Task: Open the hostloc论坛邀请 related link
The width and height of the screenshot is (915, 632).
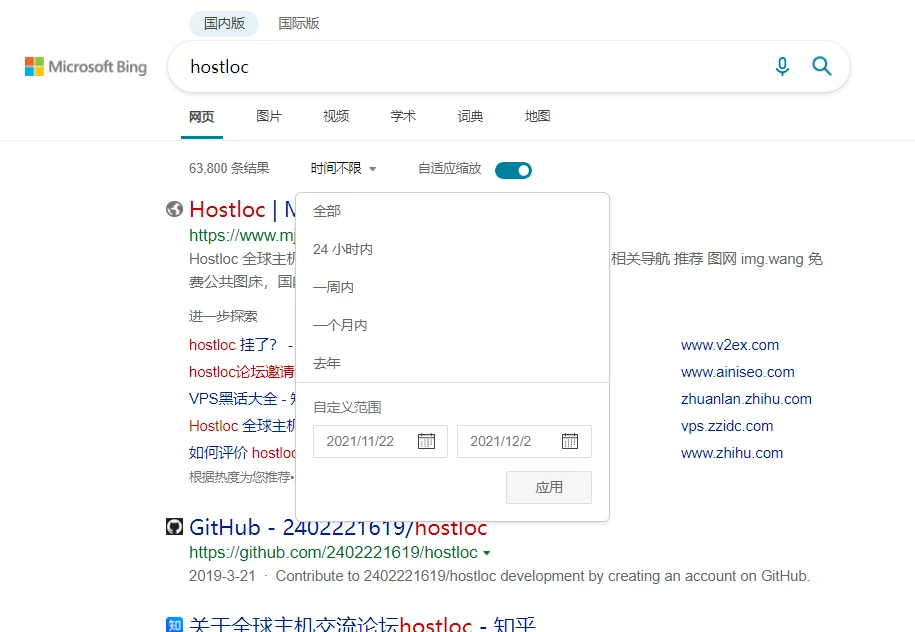Action: pos(242,372)
